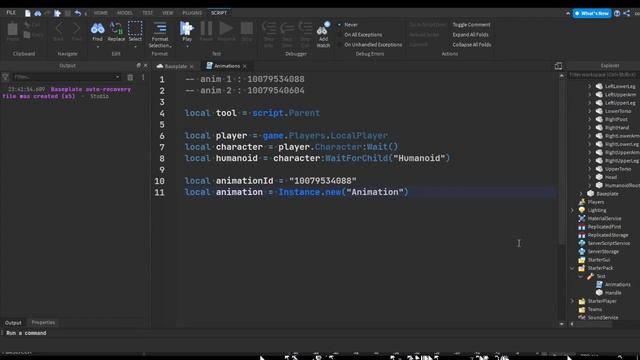The image size is (640, 360).
Task: Expand the Lighting tree node
Action: click(x=572, y=210)
